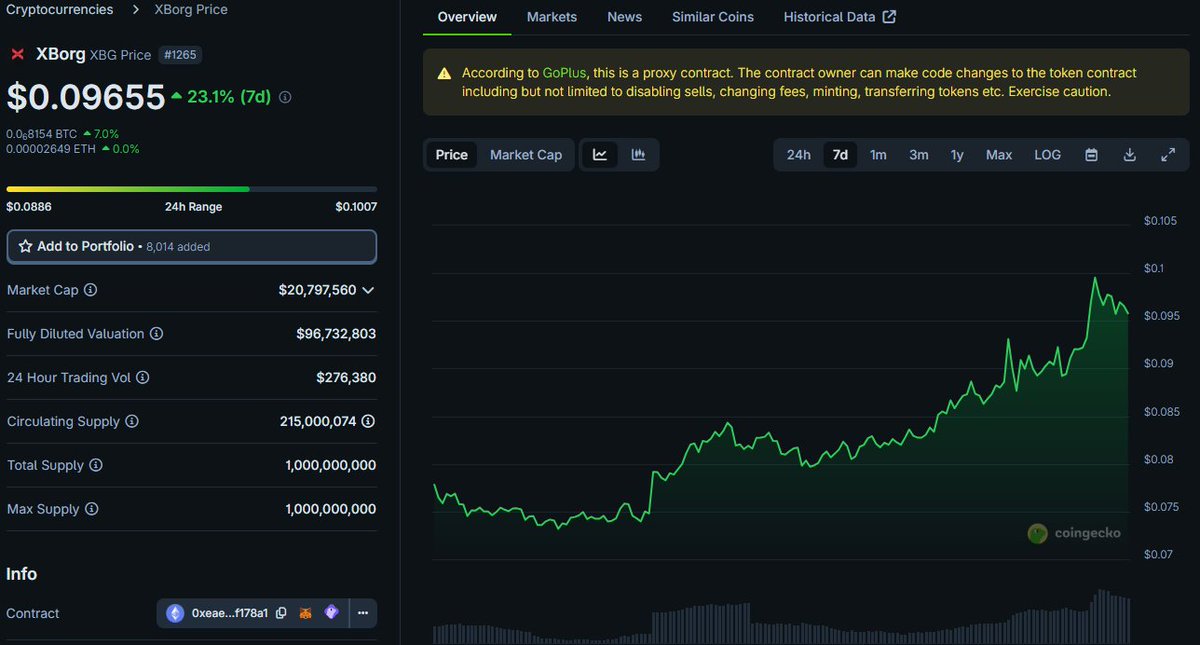Click info icon beside 24 Hour Trading Vol

click(x=142, y=378)
